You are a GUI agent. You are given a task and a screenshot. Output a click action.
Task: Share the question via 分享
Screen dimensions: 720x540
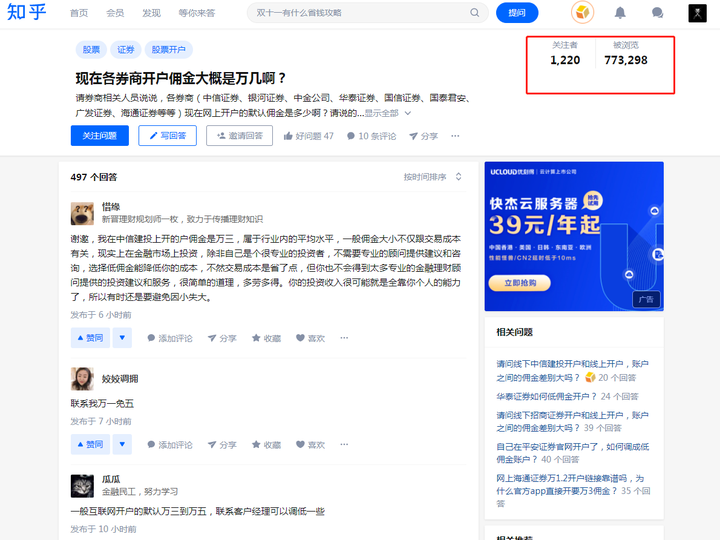[x=423, y=136]
